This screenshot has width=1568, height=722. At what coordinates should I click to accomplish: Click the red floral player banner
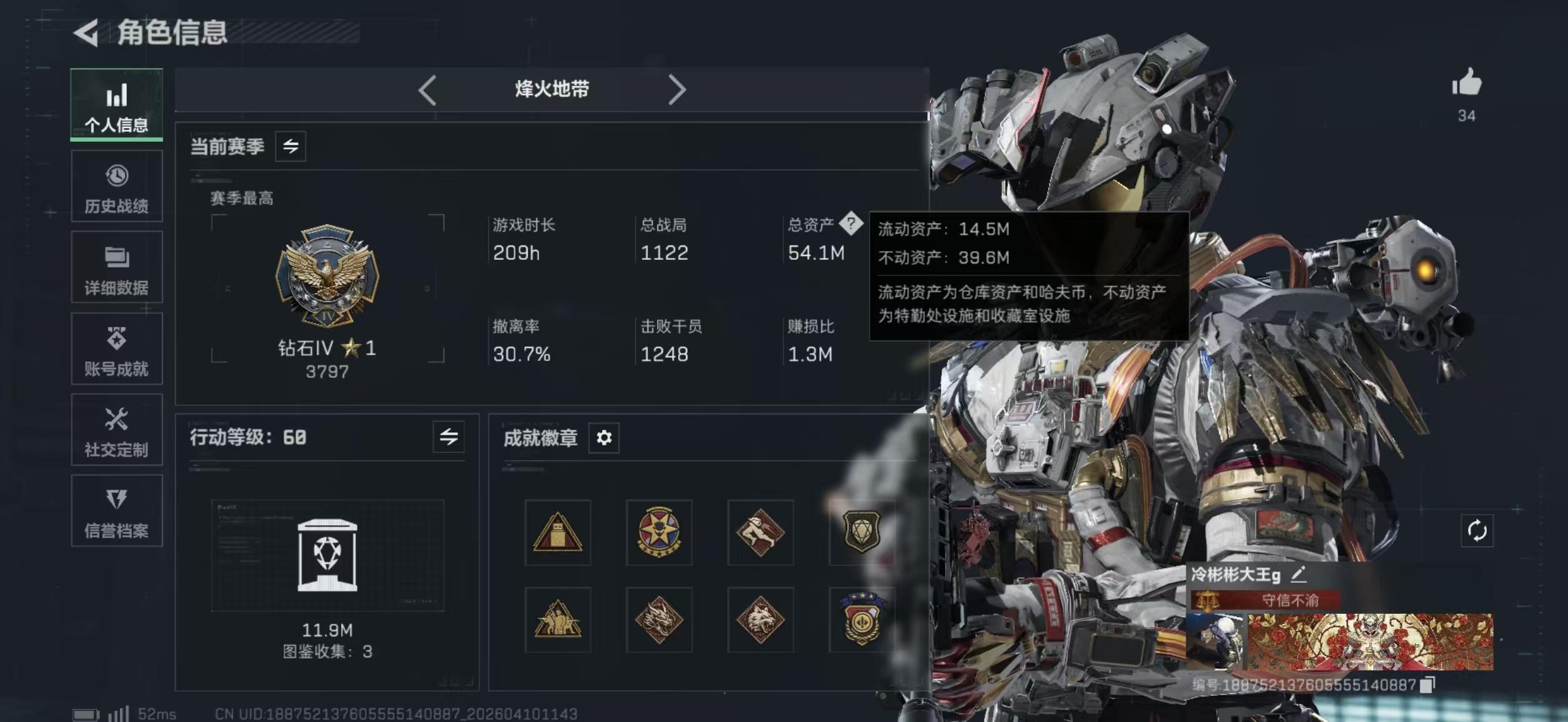point(1370,641)
